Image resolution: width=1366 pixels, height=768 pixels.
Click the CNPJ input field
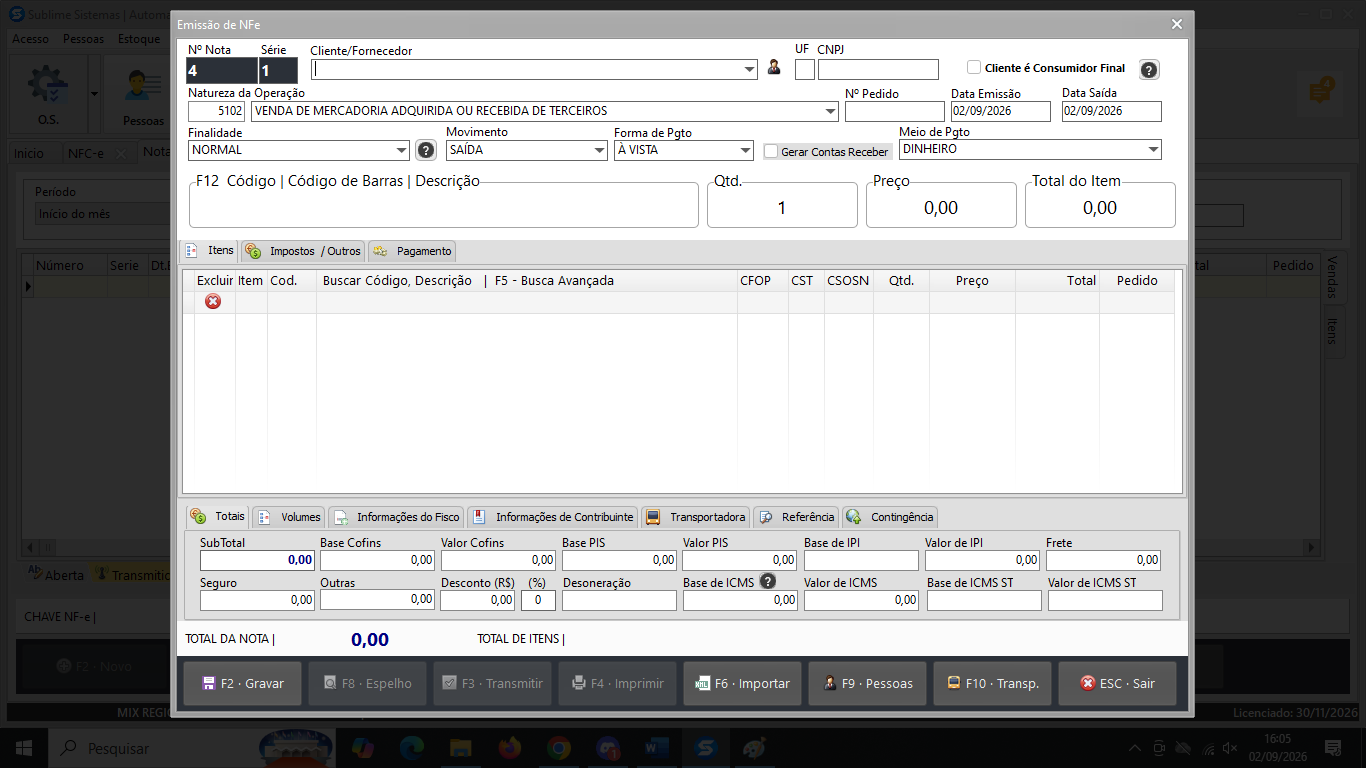point(878,70)
